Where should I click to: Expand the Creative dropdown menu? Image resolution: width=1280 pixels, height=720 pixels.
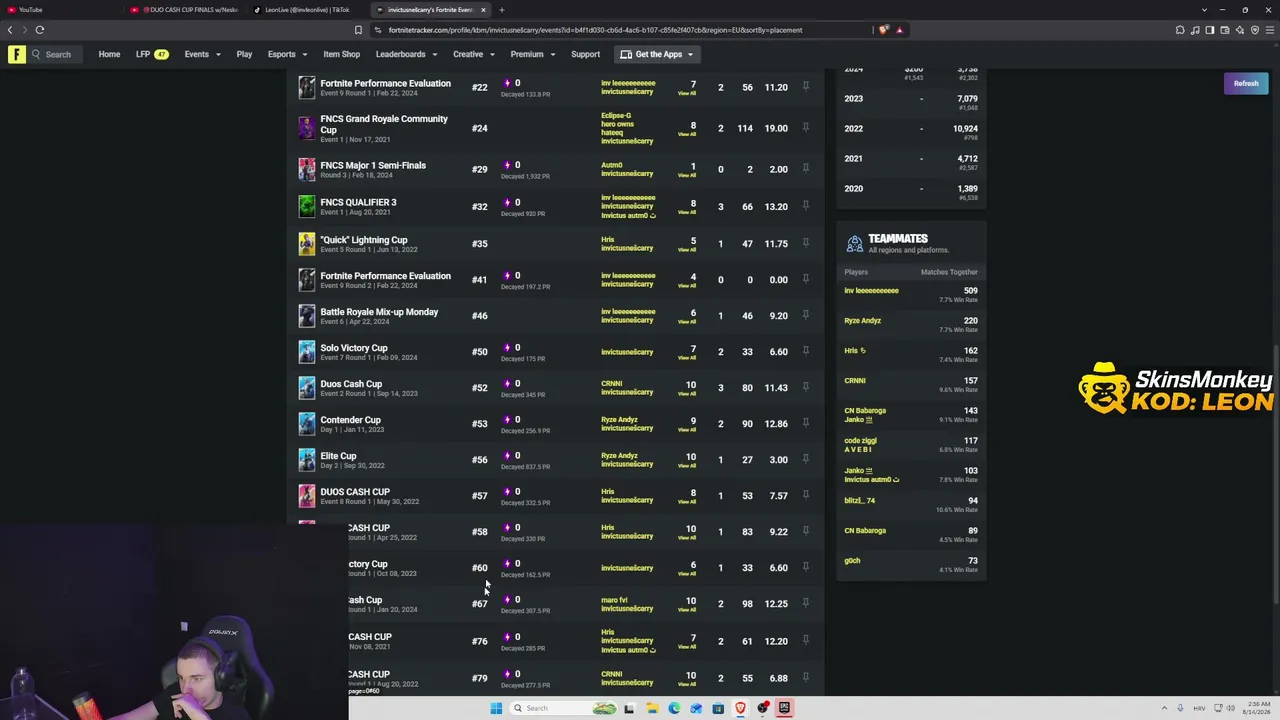point(473,54)
